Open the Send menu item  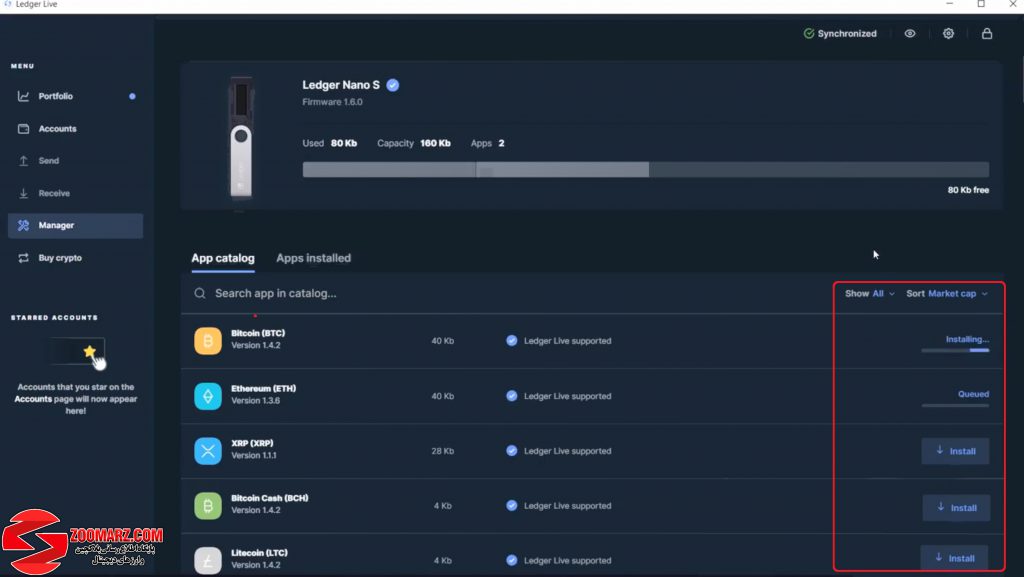75,161
